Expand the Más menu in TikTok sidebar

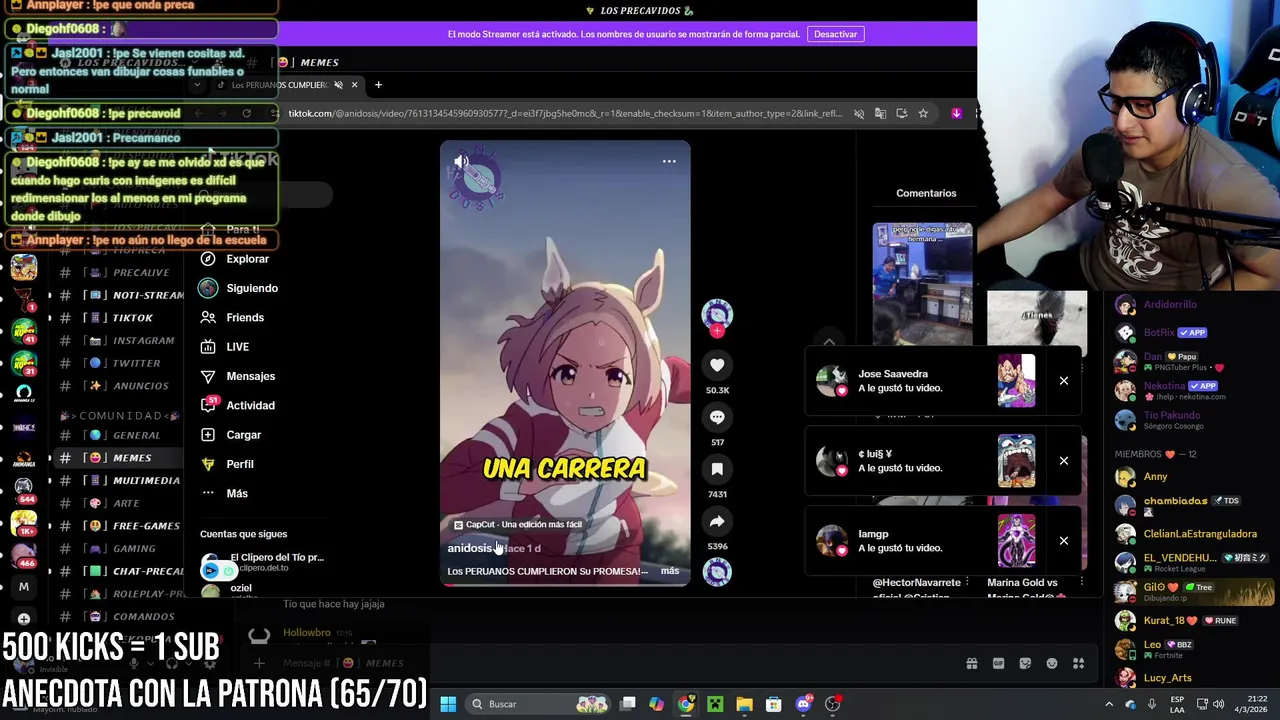224,493
